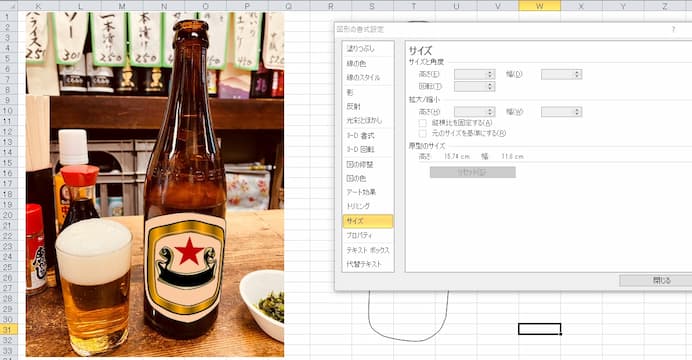Image resolution: width=692 pixels, height=360 pixels.
Task: Click the scale 高さ(H) spinner arrows
Action: click(x=490, y=112)
